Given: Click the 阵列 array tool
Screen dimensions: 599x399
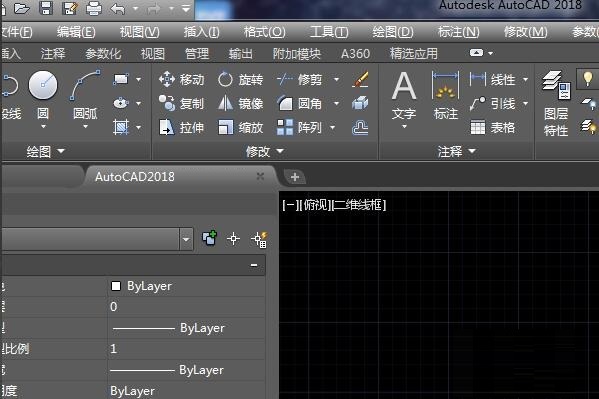Looking at the screenshot, I should click(300, 127).
